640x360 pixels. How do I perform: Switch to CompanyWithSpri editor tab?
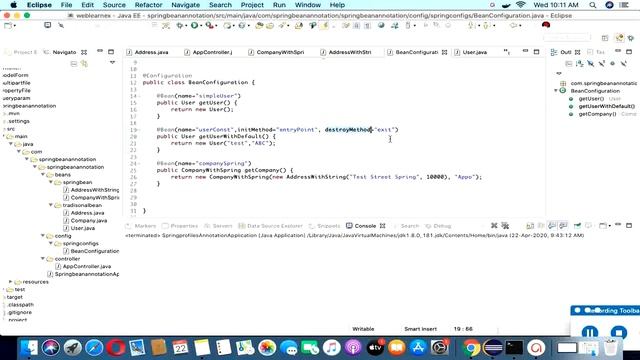pos(280,52)
